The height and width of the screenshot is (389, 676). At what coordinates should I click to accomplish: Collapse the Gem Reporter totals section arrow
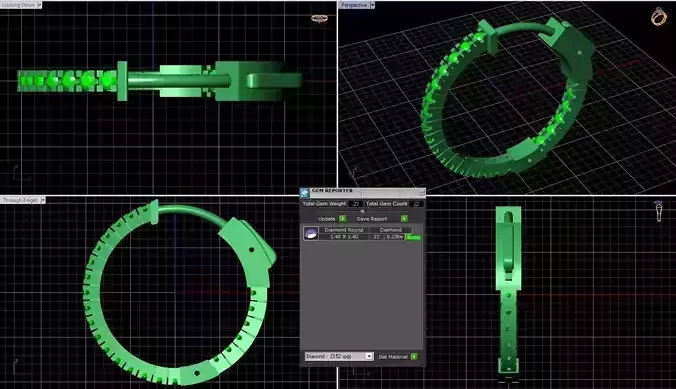pos(362,211)
